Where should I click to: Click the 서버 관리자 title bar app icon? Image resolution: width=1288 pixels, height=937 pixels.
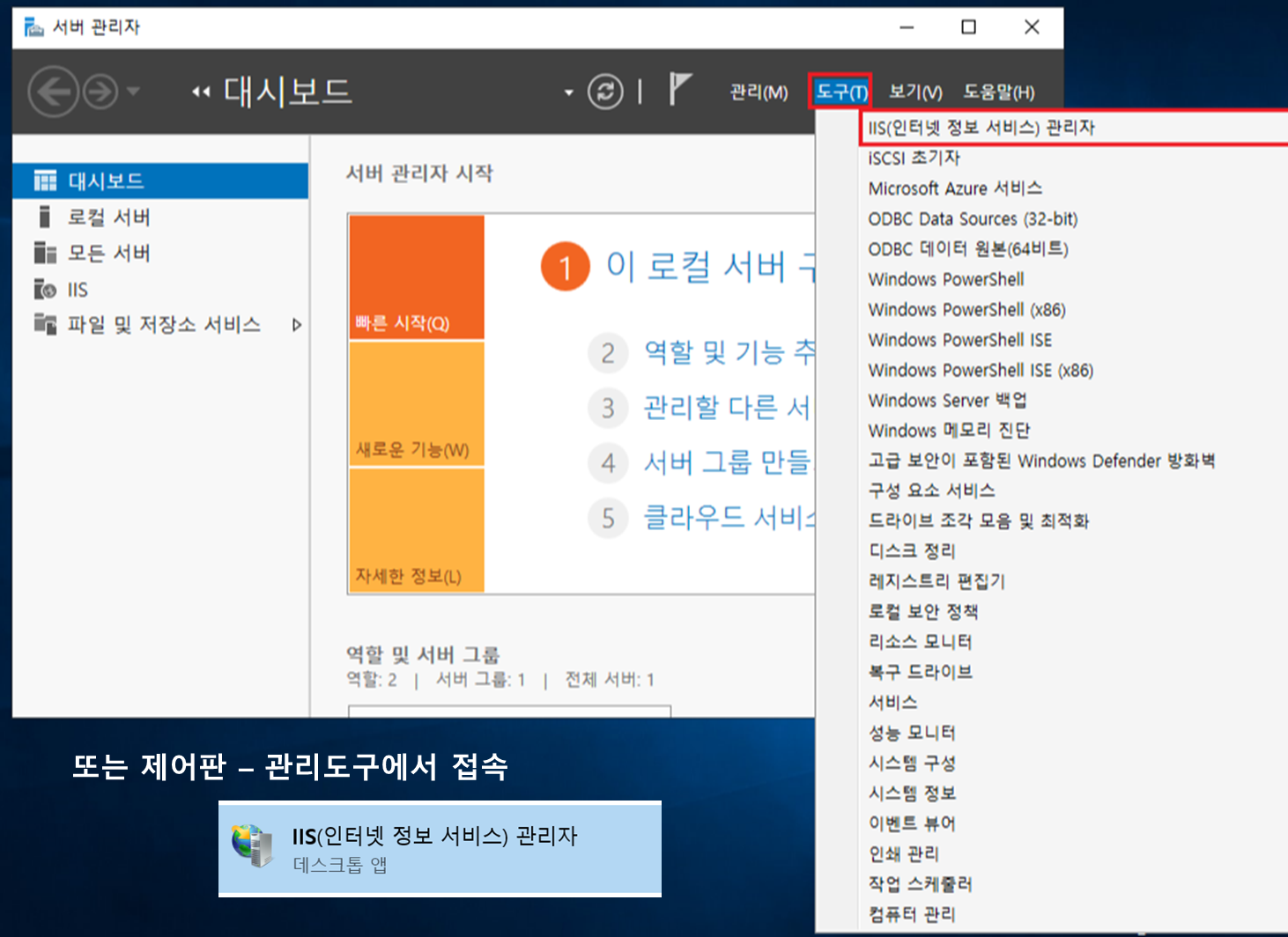pyautogui.click(x=34, y=27)
